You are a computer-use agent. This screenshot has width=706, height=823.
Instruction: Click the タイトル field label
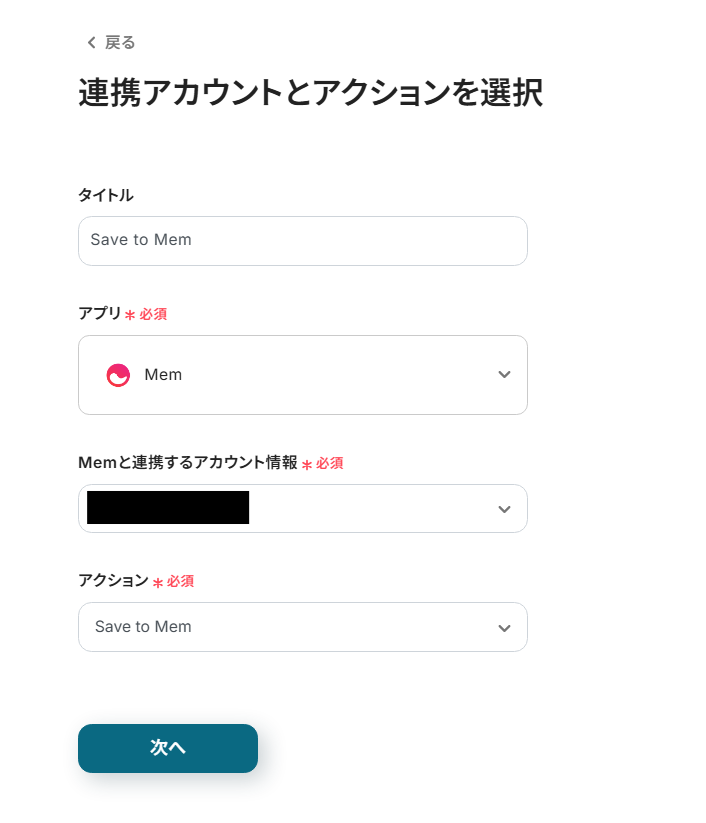[105, 195]
